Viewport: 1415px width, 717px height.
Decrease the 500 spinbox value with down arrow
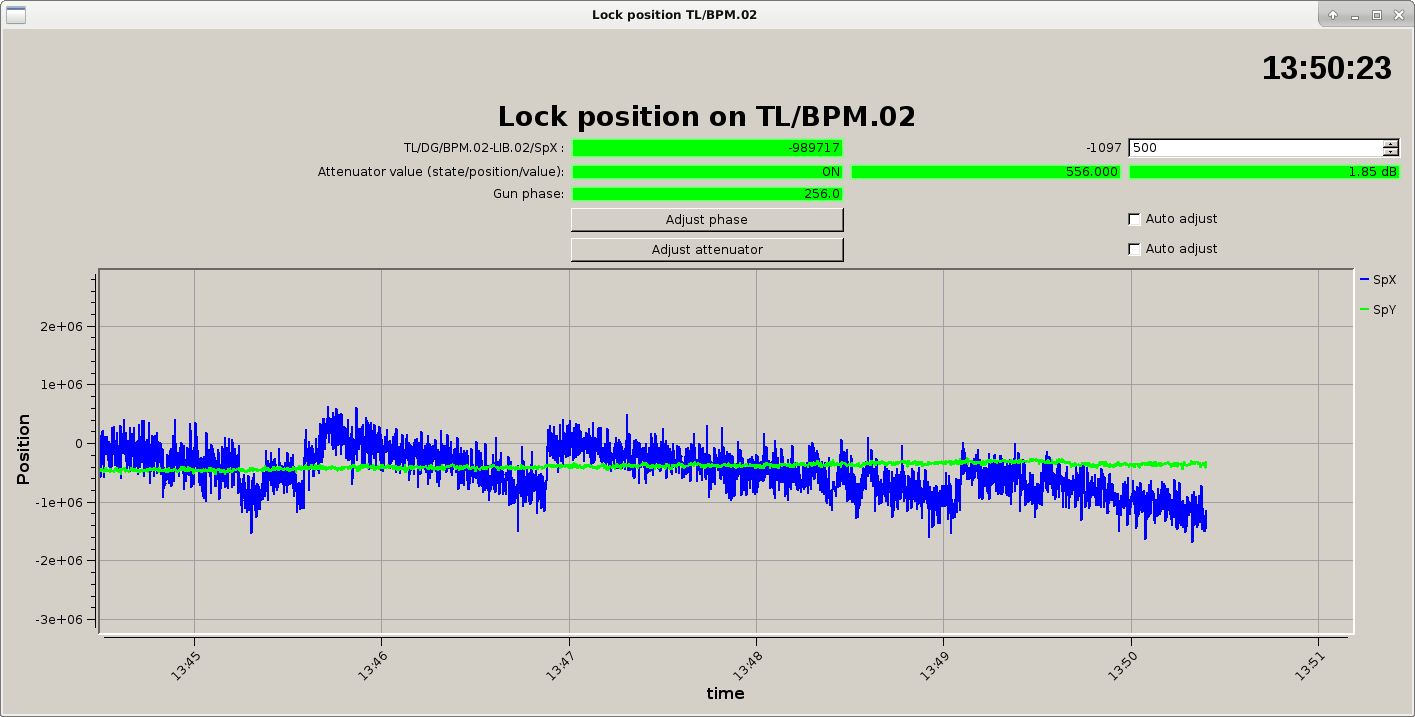(x=1390, y=152)
